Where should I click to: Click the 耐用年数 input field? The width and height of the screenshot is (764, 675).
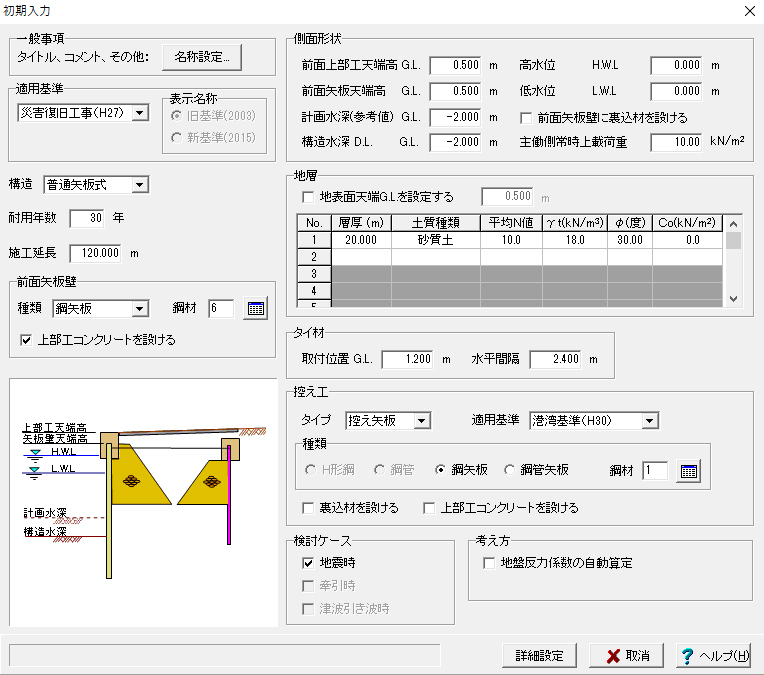point(87,218)
